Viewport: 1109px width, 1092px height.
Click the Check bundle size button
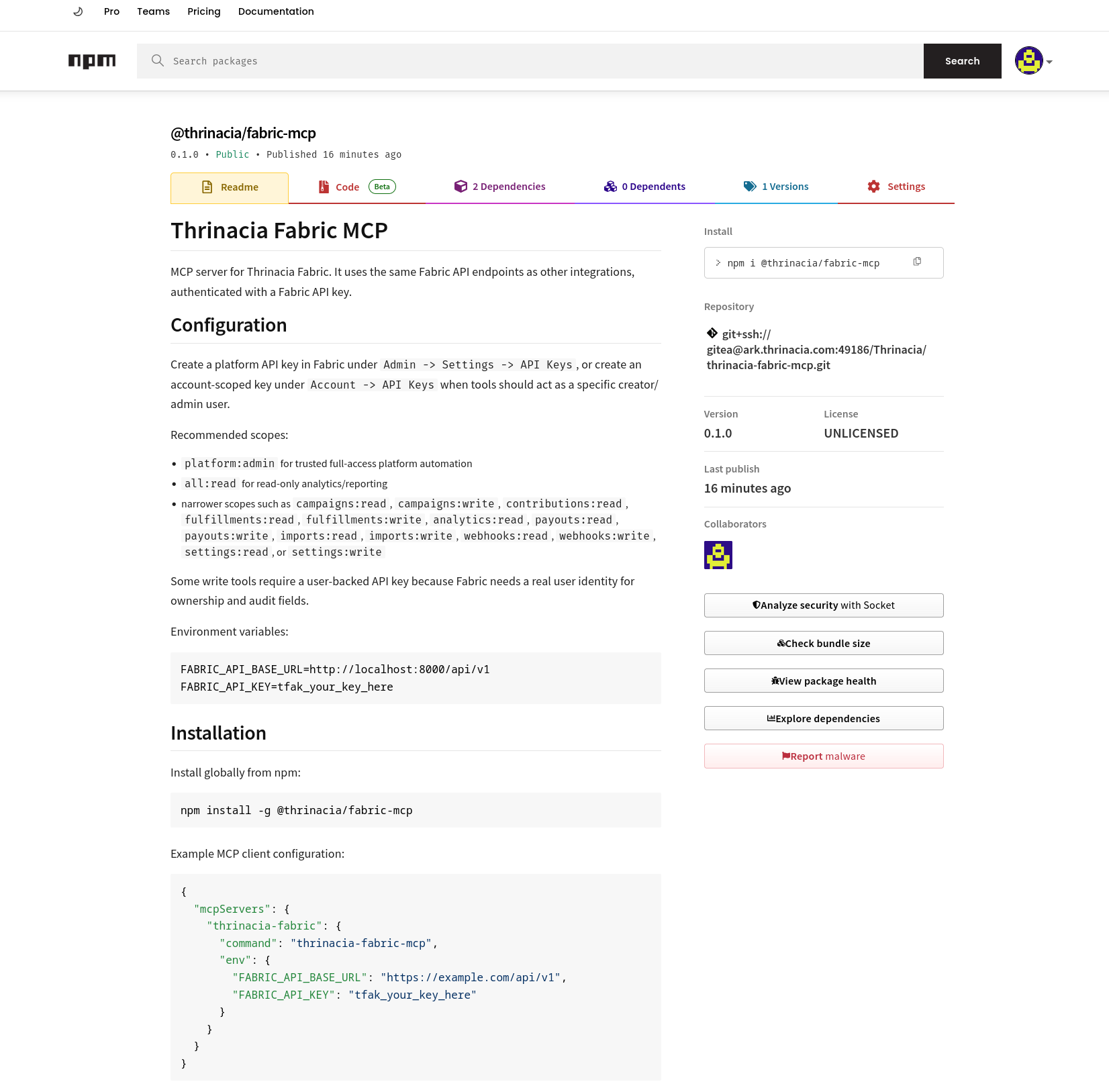click(824, 644)
